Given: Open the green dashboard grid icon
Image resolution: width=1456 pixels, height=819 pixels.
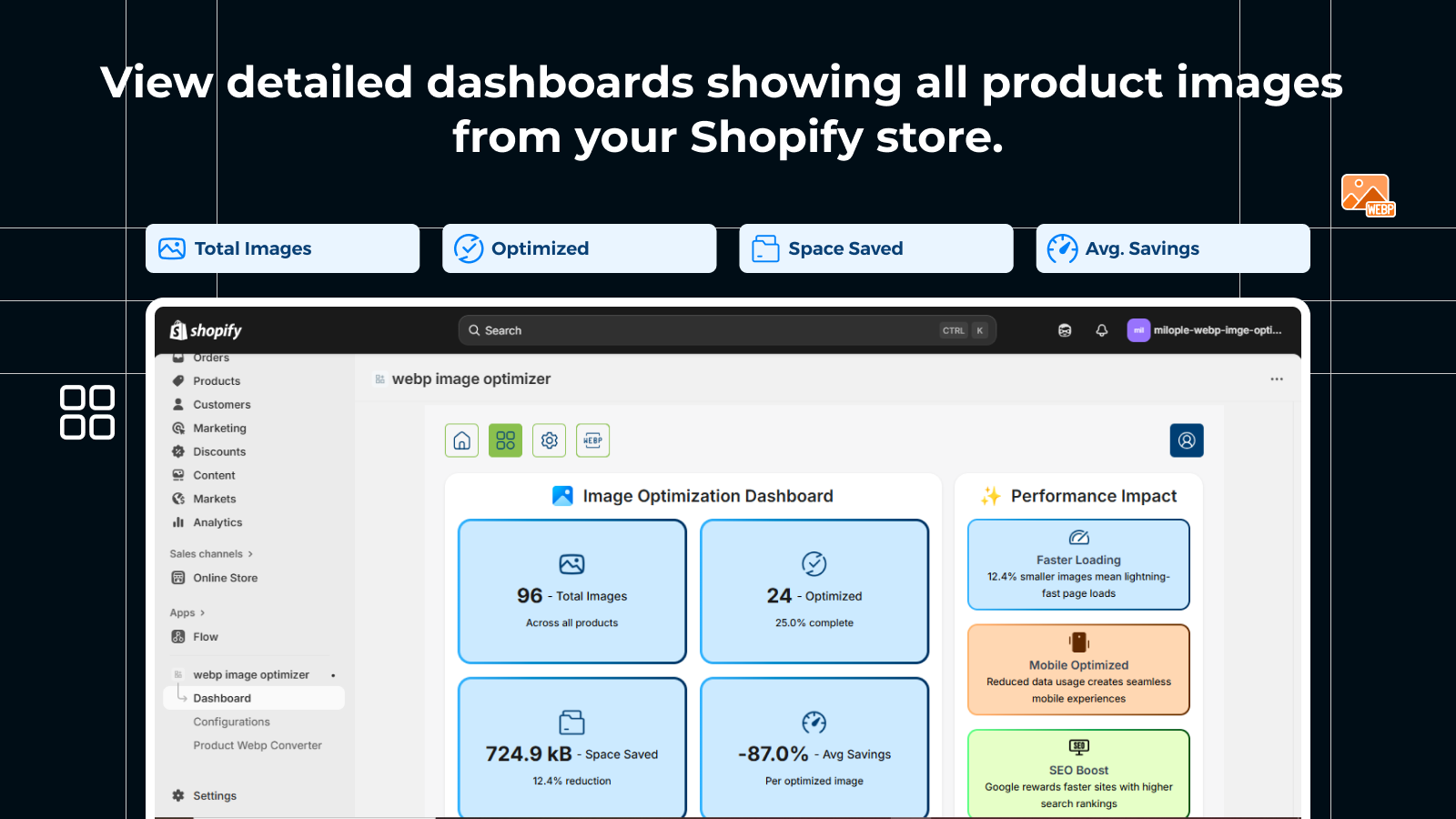Looking at the screenshot, I should pos(505,440).
